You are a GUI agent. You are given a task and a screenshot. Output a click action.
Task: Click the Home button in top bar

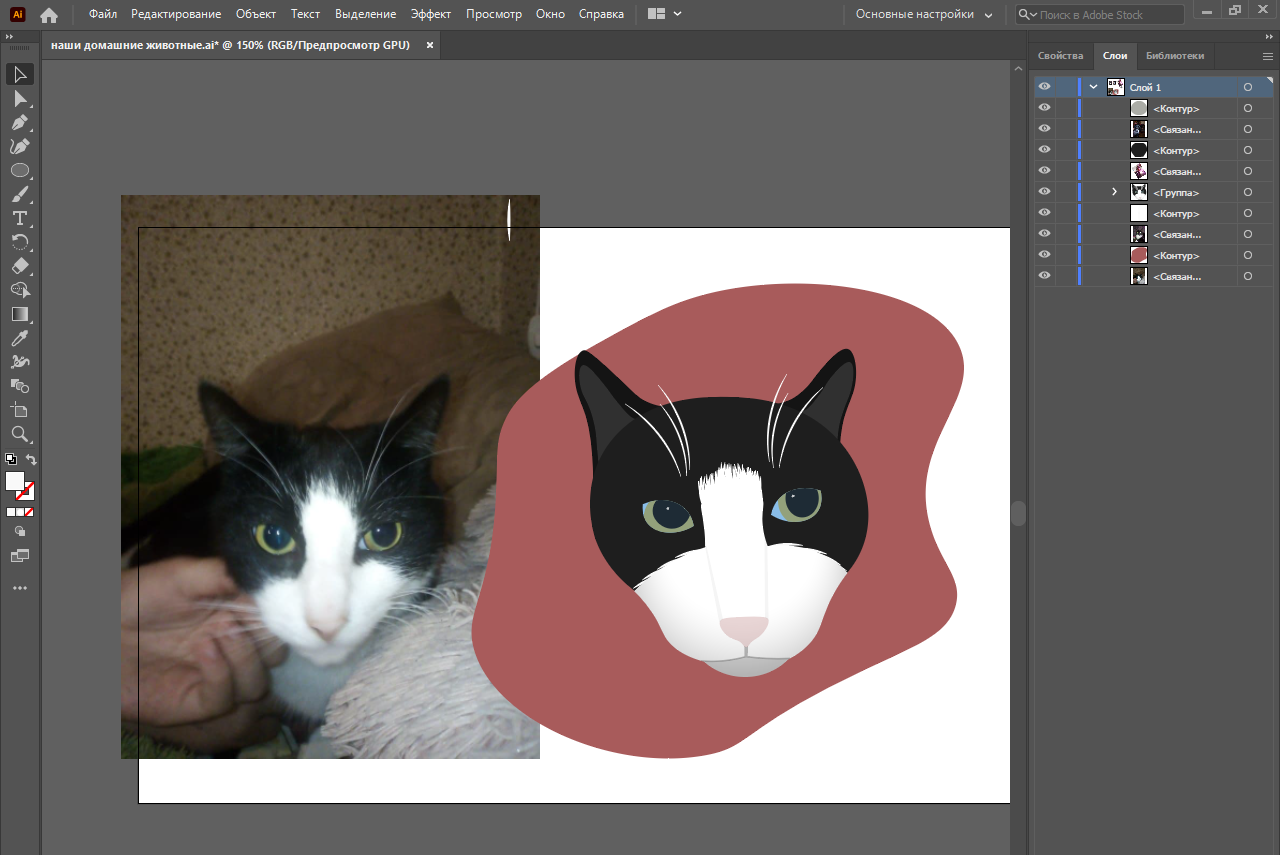click(49, 15)
